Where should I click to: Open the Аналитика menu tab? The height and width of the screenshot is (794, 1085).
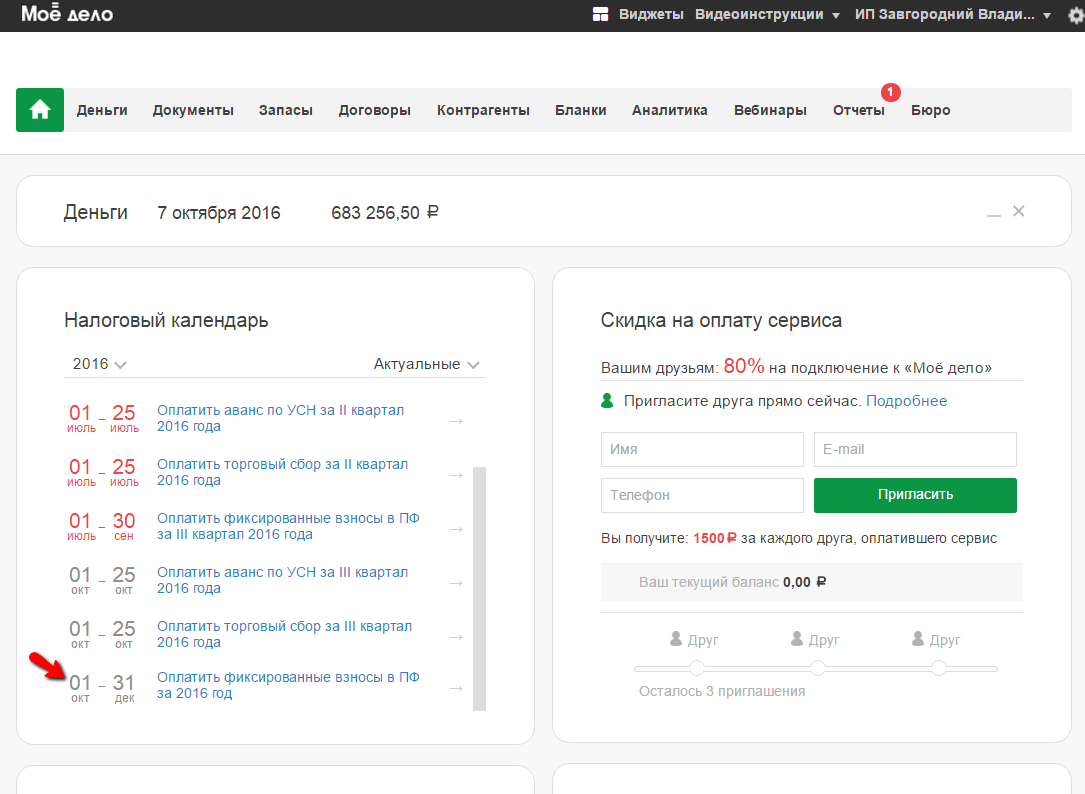coord(670,110)
